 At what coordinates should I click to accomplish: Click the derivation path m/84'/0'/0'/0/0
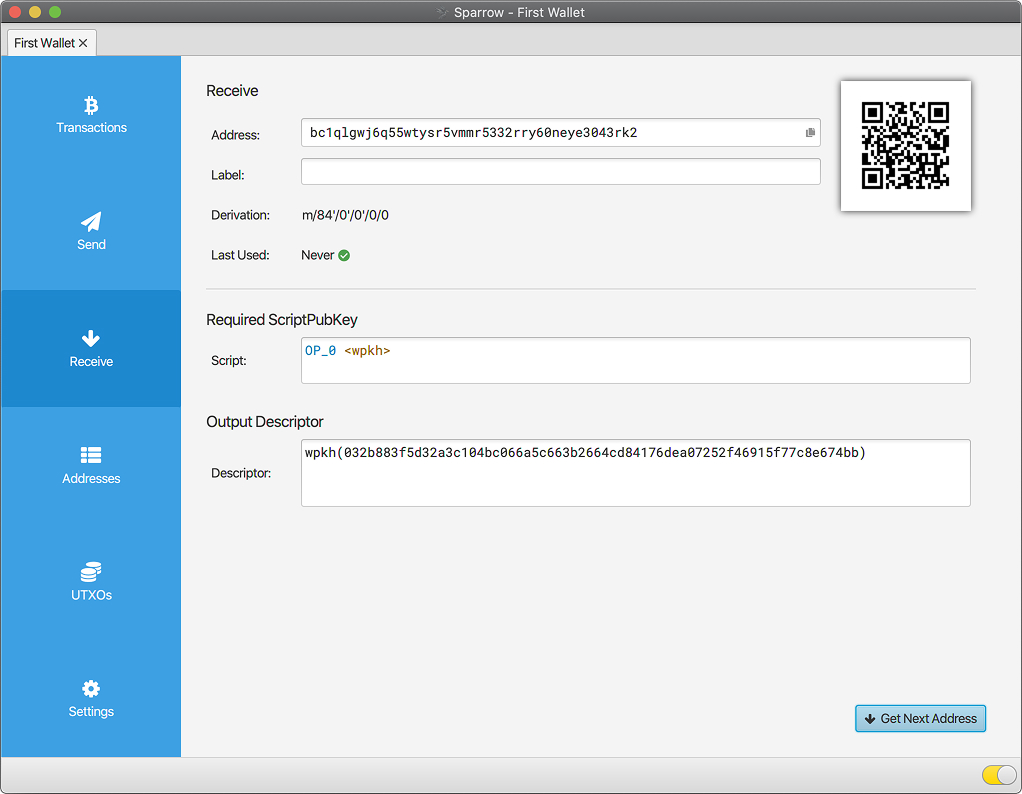pos(345,215)
